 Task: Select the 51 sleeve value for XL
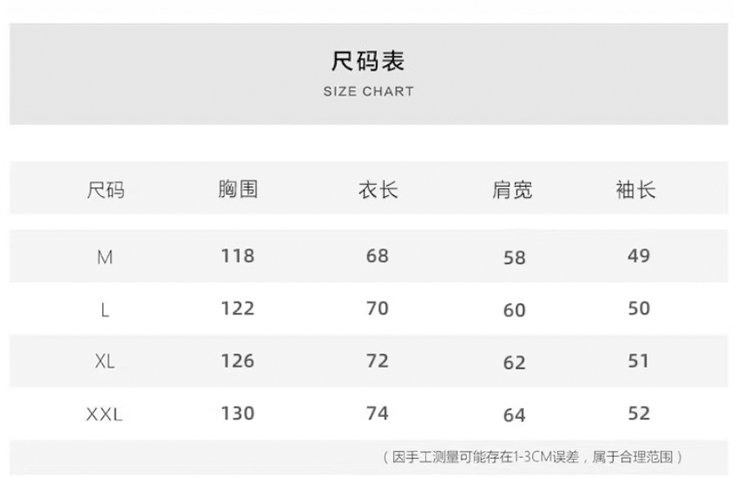(x=639, y=360)
